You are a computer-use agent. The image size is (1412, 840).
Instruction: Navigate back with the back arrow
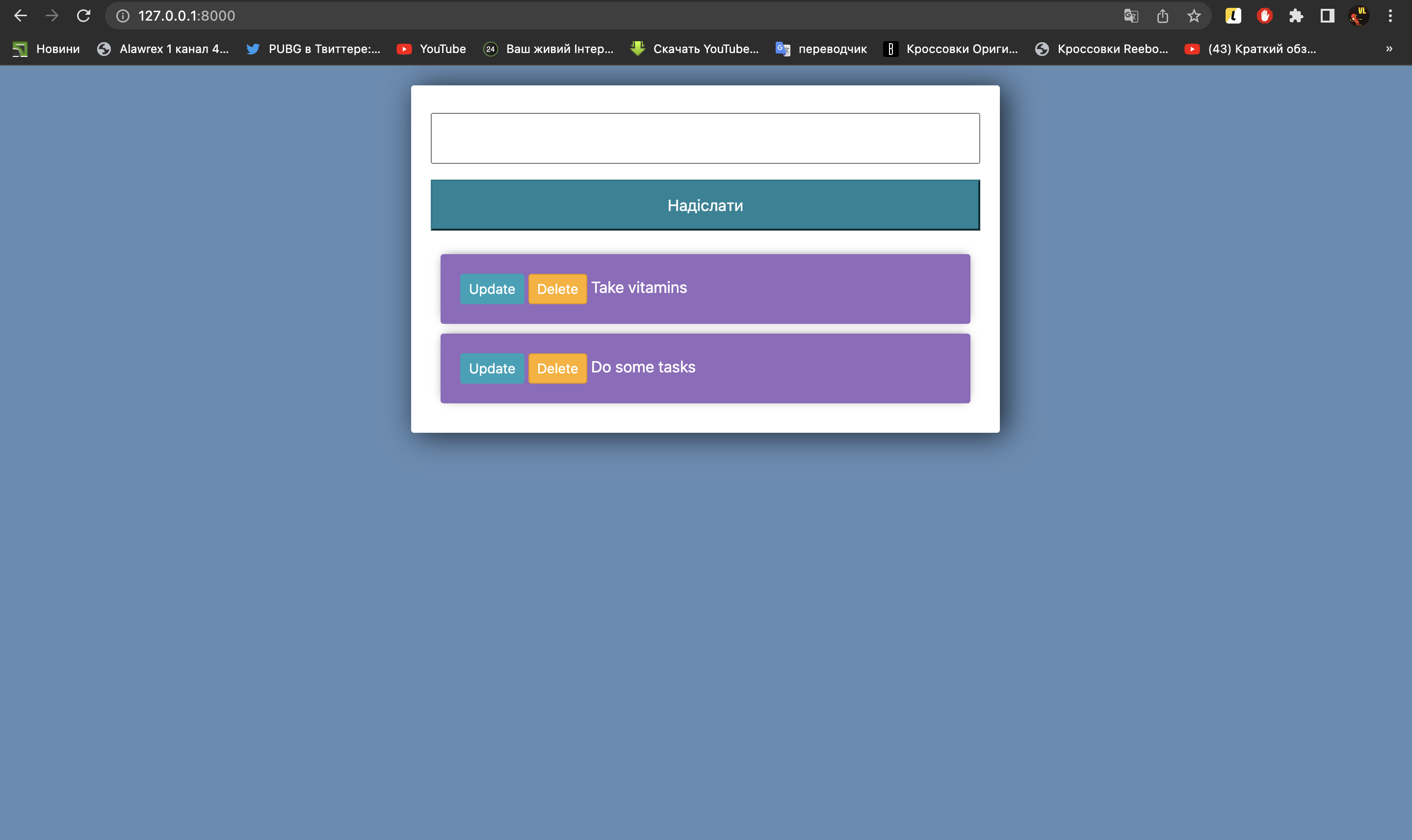pyautogui.click(x=21, y=15)
